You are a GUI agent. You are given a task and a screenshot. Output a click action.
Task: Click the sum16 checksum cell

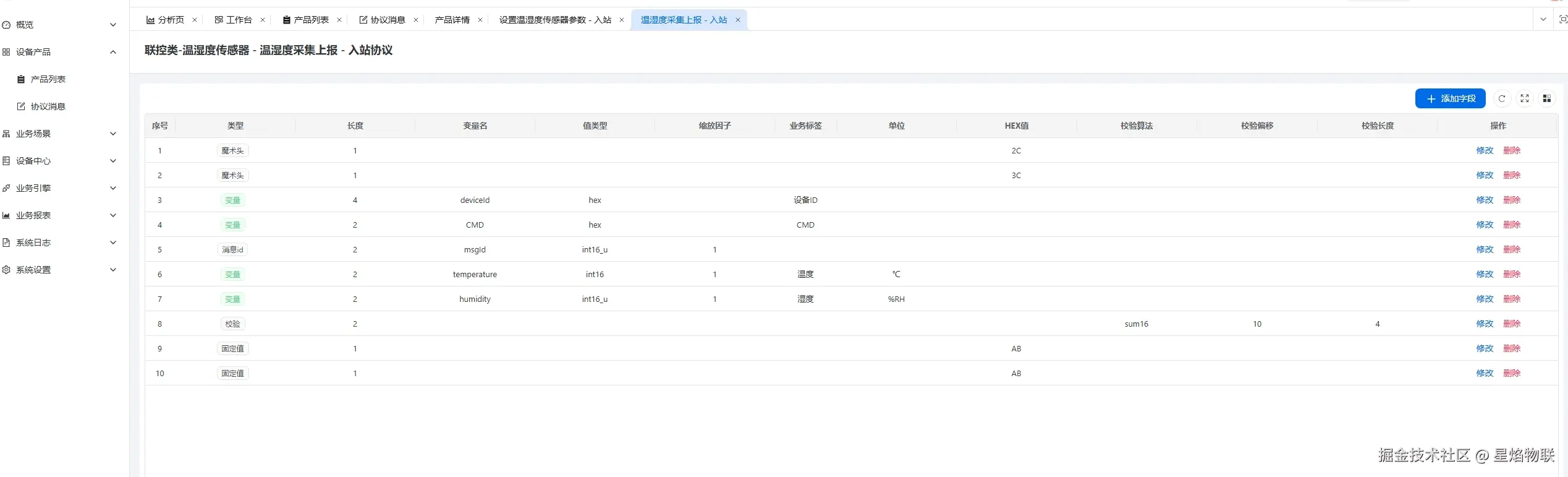(x=1137, y=324)
